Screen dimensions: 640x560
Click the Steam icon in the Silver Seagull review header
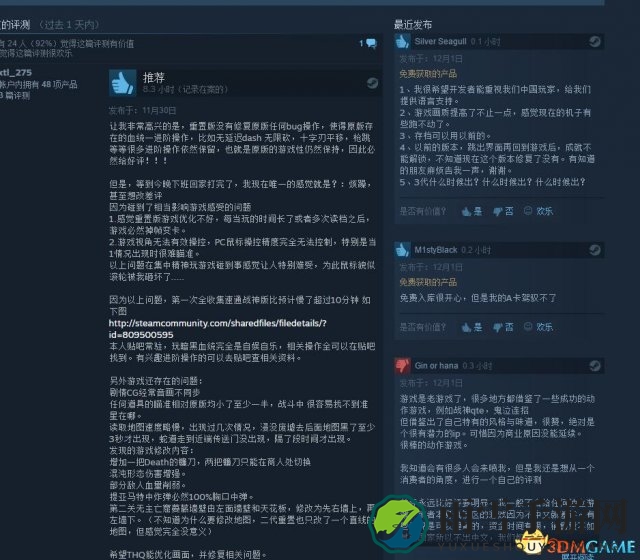click(595, 42)
